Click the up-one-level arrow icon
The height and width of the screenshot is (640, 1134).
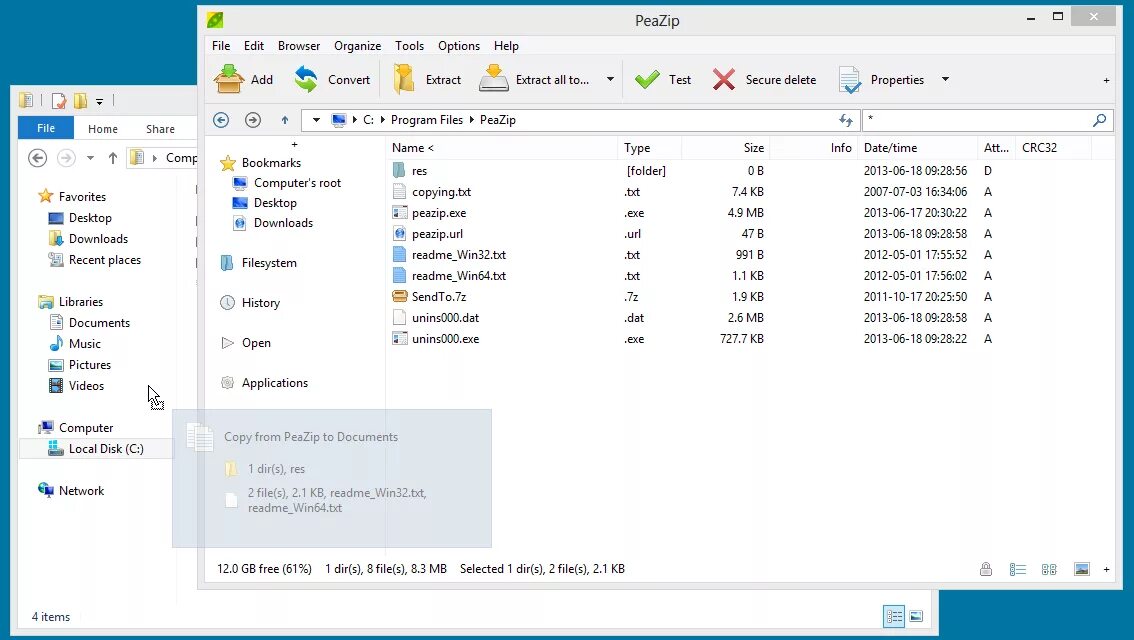285,120
